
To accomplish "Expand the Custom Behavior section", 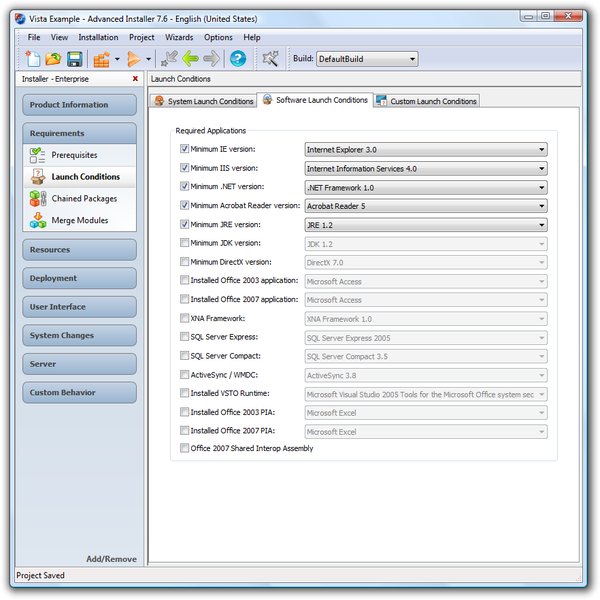I will coord(80,393).
